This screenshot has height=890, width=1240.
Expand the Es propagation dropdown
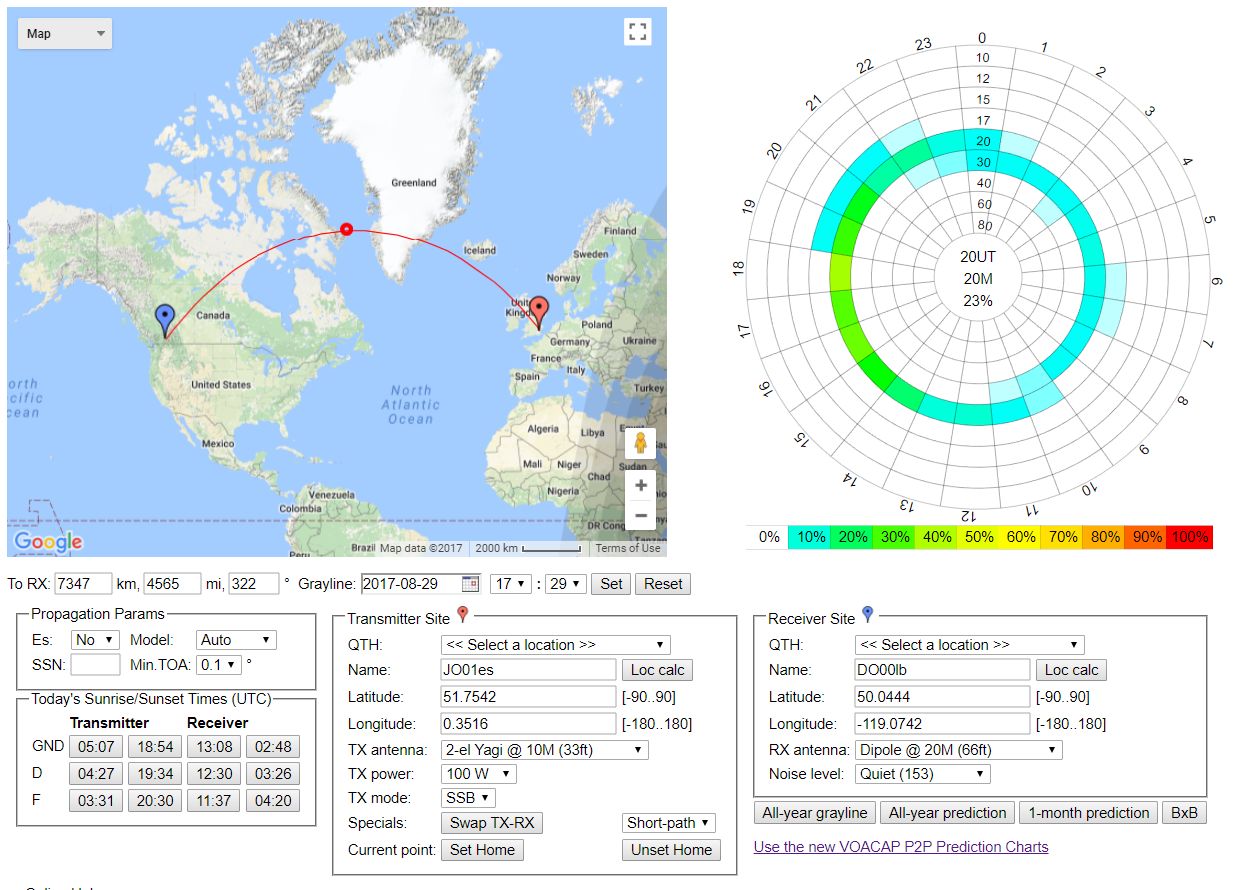click(95, 640)
